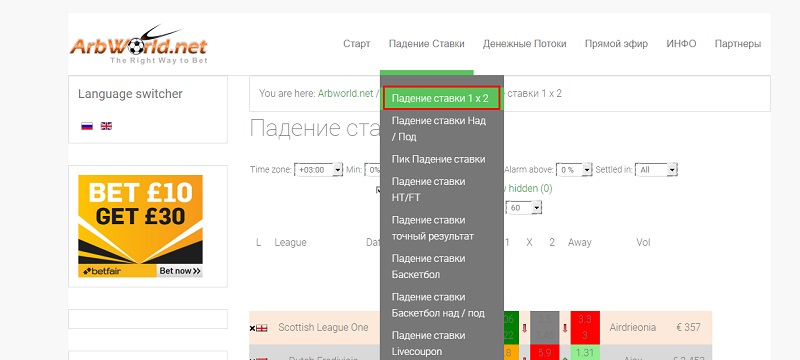The width and height of the screenshot is (800, 360).
Task: Click the flag icon beside Scottish League One
Action: 261,328
